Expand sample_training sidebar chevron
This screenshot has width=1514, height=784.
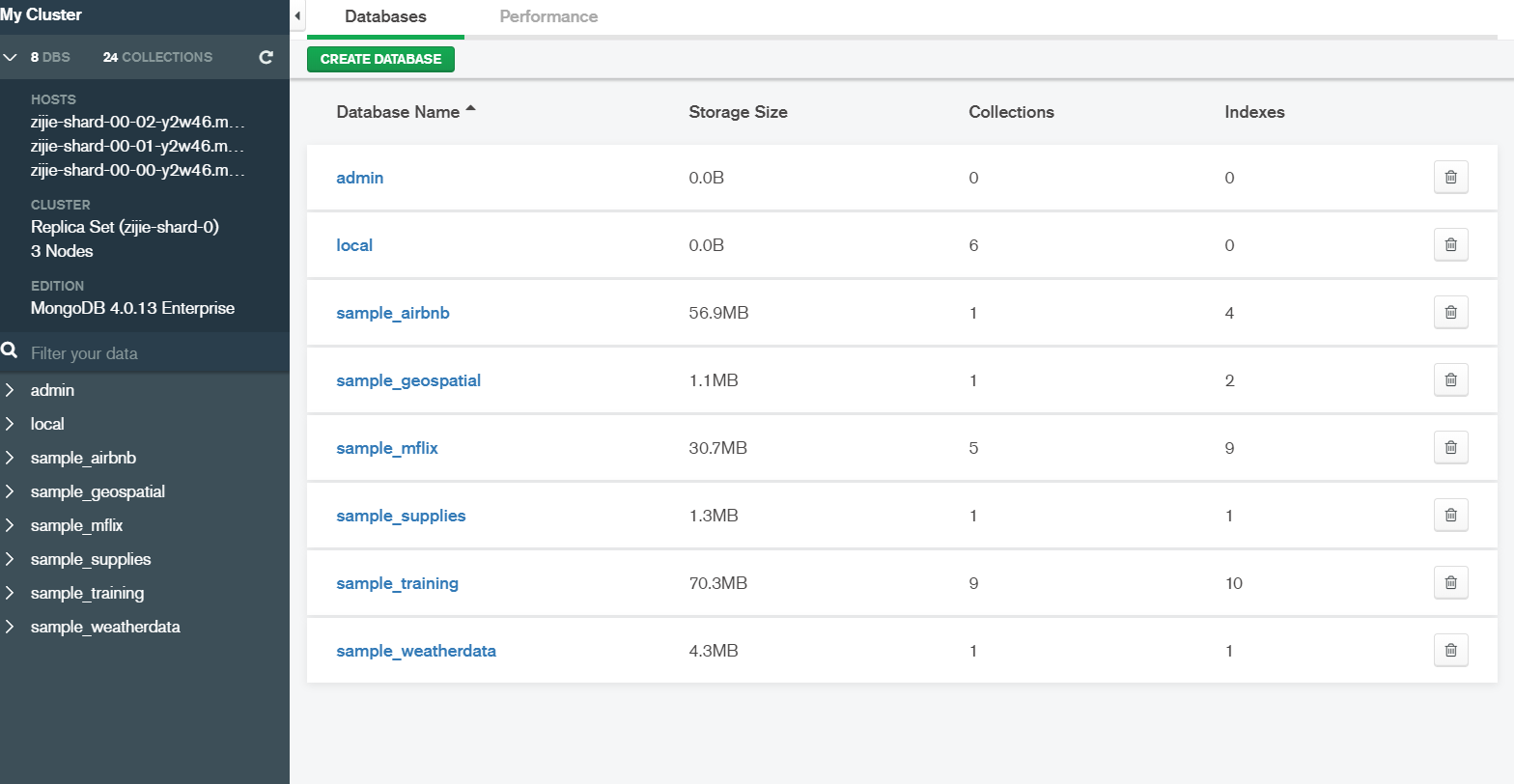[x=9, y=593]
